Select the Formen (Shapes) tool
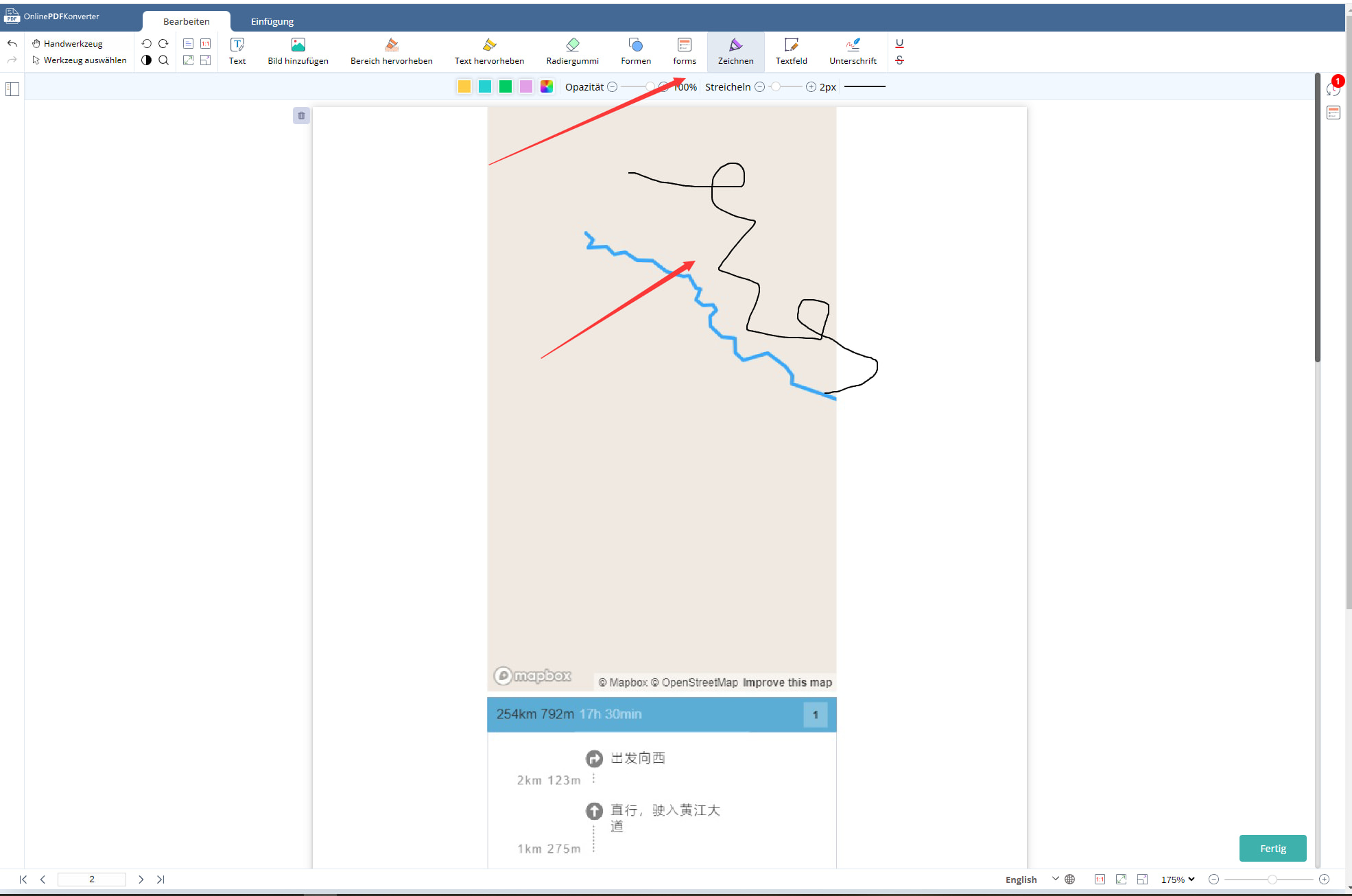The image size is (1352, 896). [x=635, y=50]
